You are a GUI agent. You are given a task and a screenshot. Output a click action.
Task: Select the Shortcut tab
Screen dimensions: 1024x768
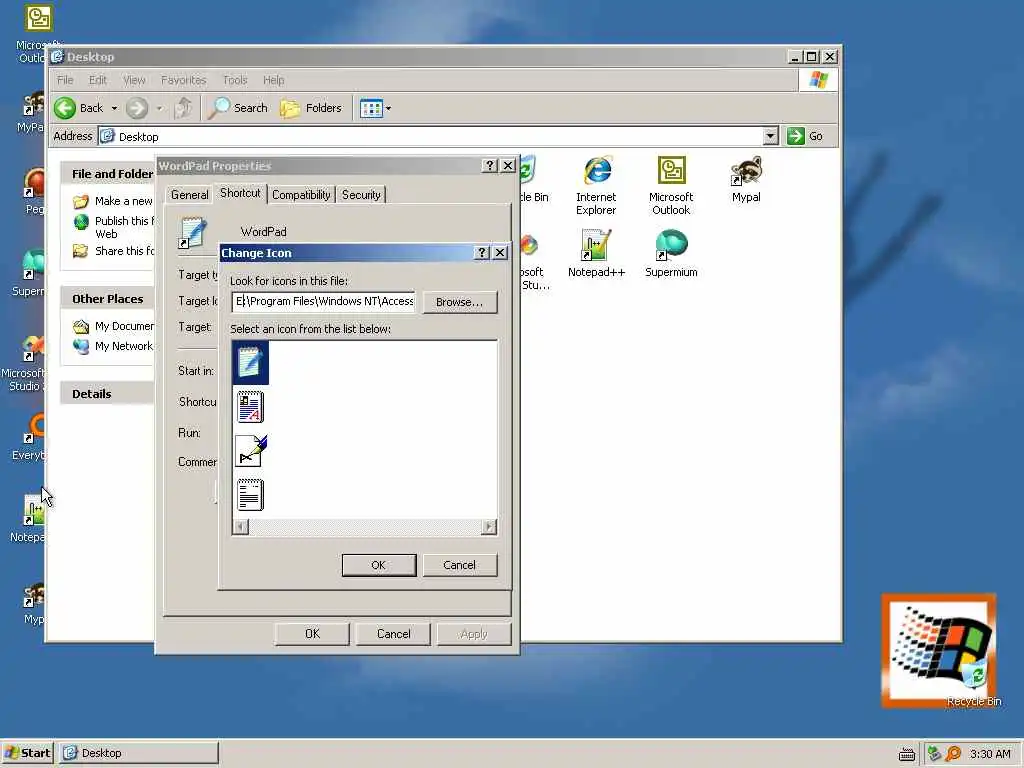(240, 193)
